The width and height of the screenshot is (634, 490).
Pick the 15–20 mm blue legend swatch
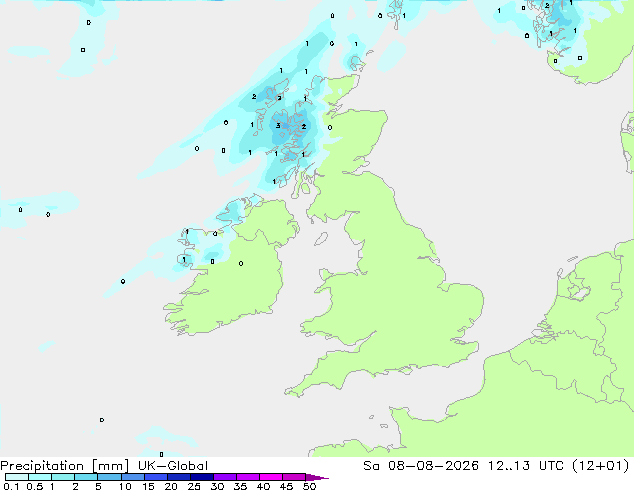(155, 477)
